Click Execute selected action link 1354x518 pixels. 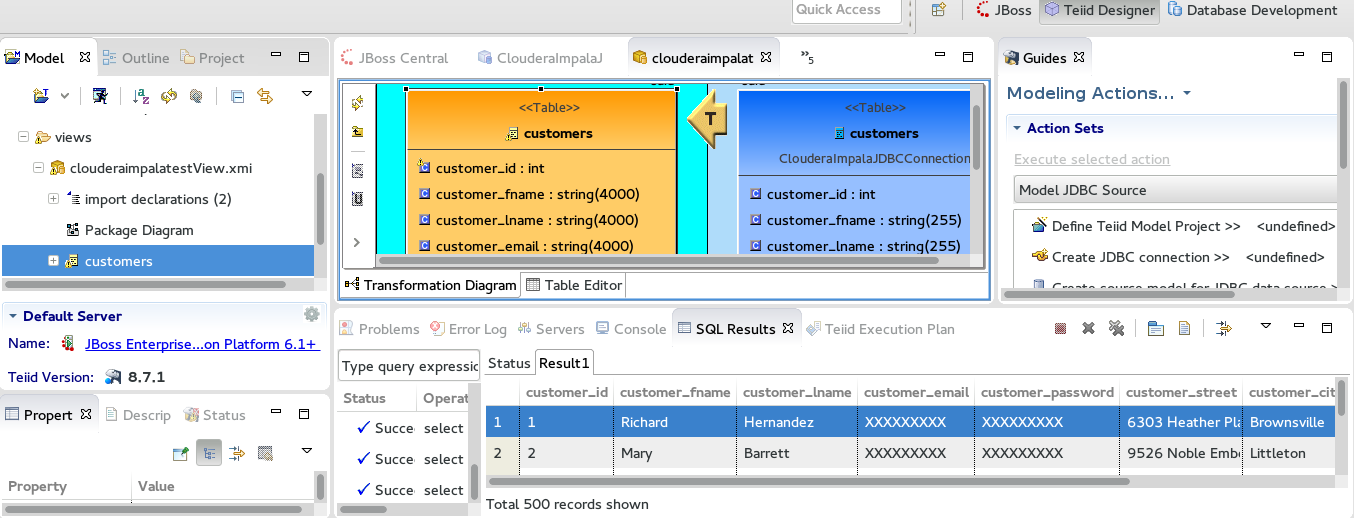(x=1091, y=159)
